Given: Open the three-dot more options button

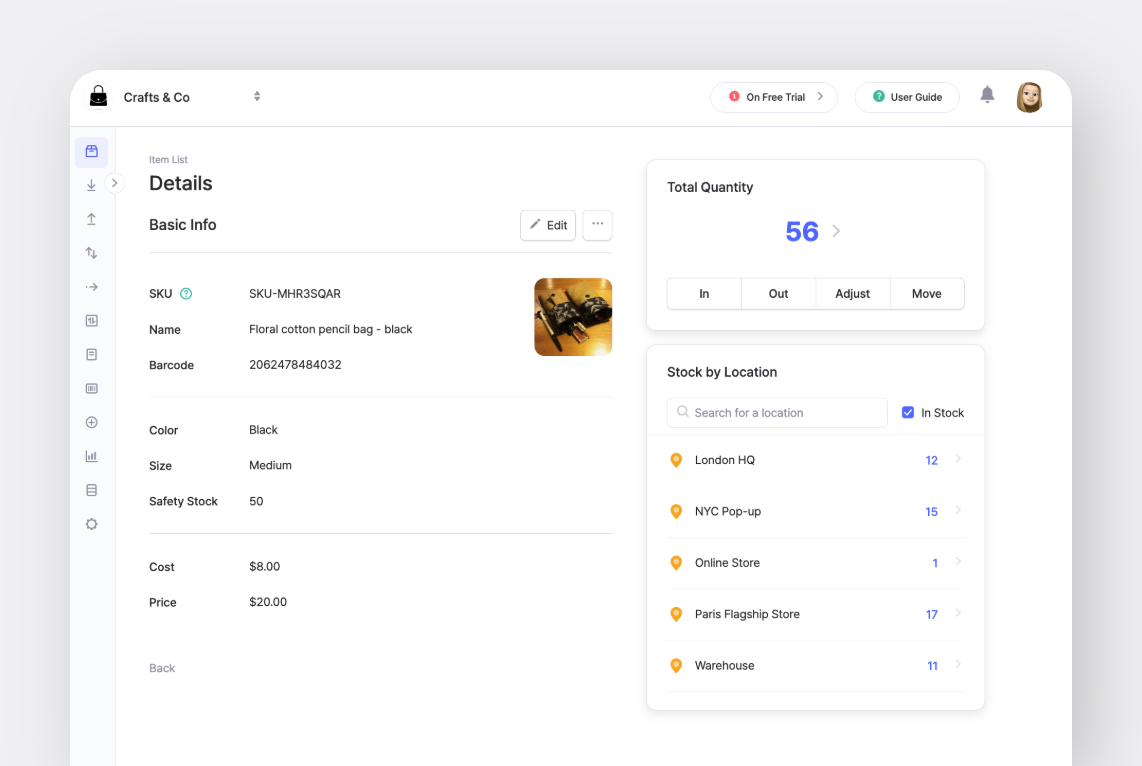Looking at the screenshot, I should [597, 224].
